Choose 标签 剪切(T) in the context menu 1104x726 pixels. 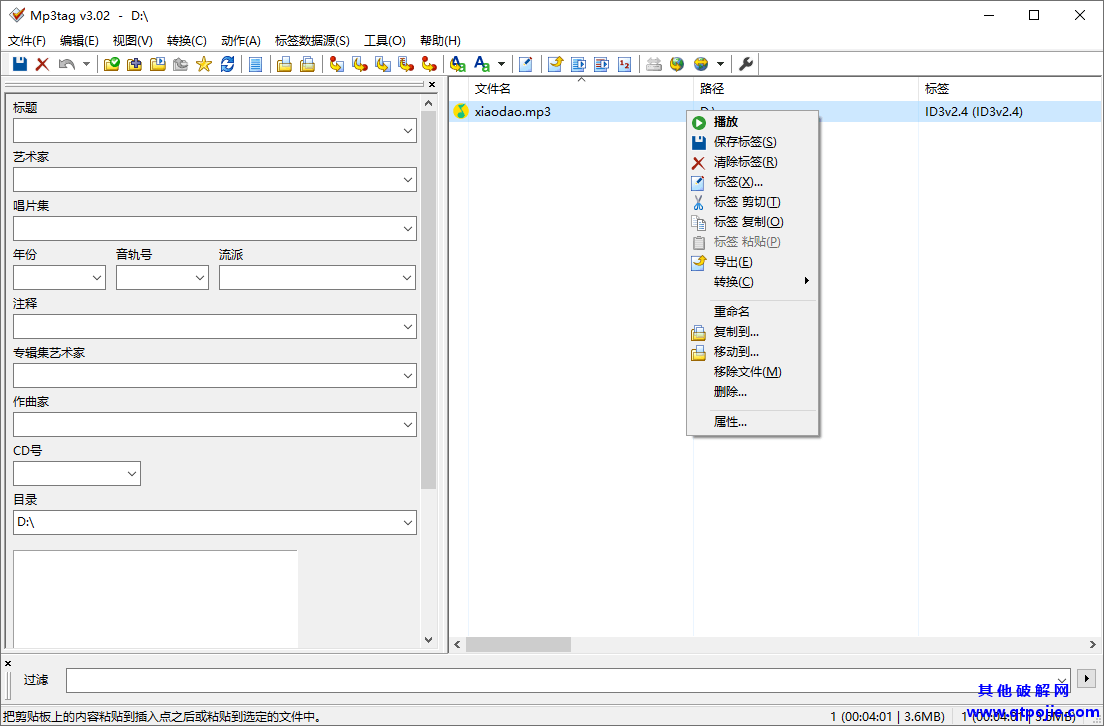click(752, 202)
